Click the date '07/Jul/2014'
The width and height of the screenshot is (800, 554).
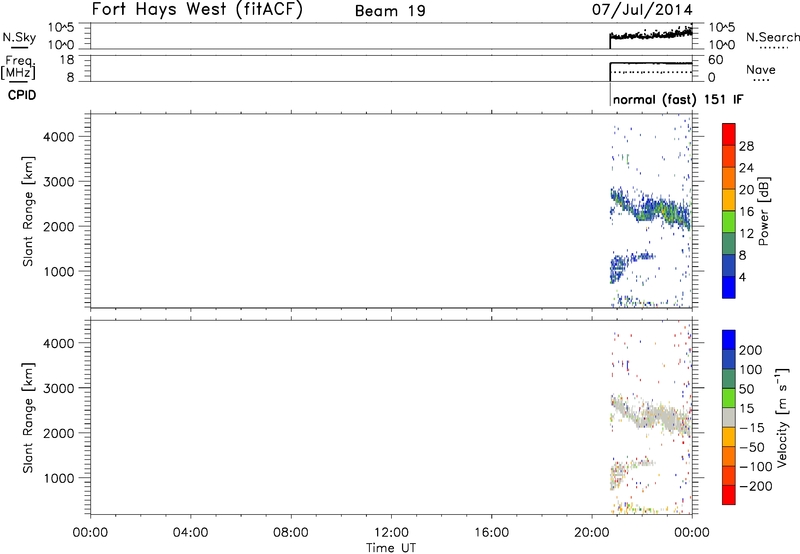tap(642, 10)
